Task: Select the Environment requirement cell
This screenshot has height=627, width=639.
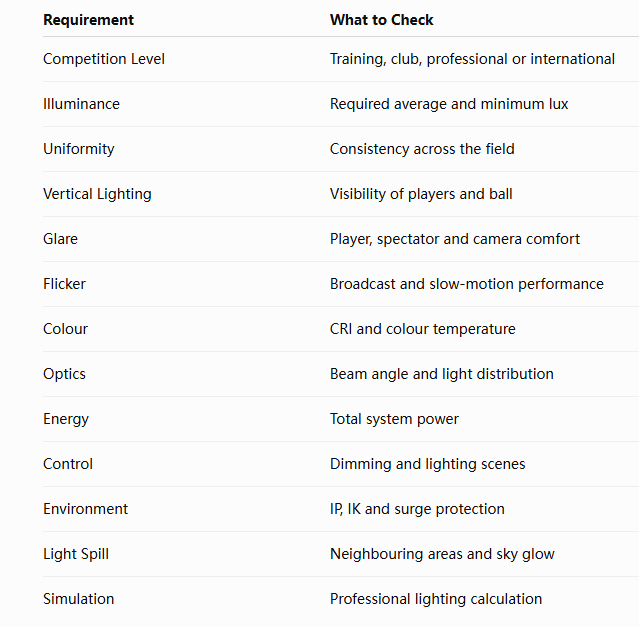Action: [86, 509]
